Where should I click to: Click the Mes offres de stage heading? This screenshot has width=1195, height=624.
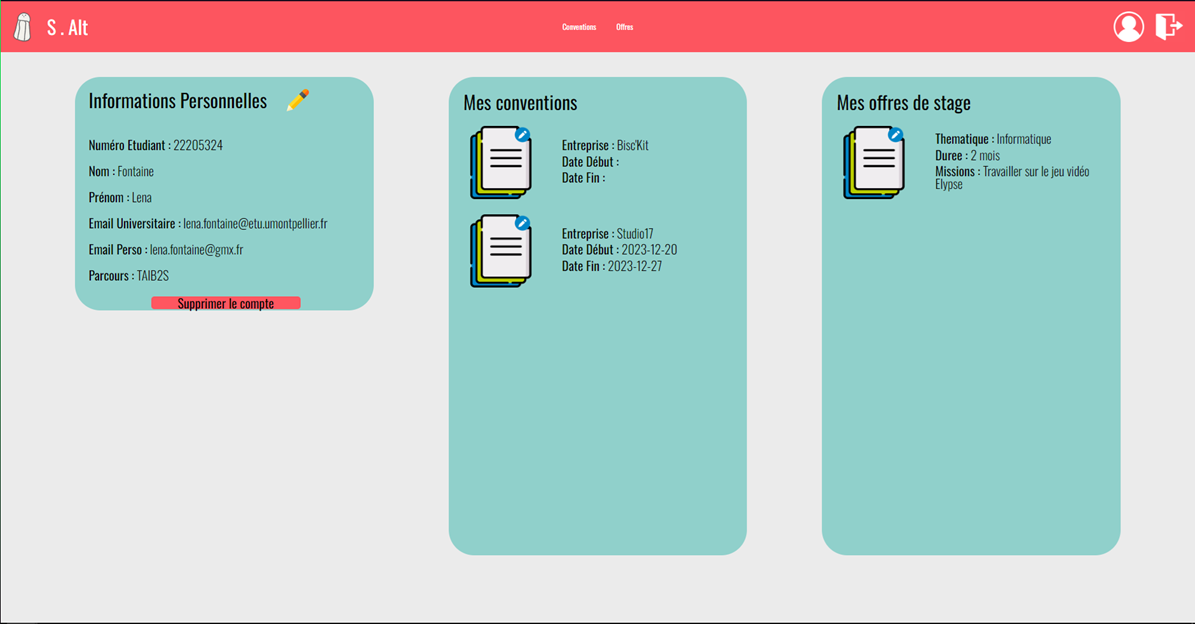pos(903,103)
